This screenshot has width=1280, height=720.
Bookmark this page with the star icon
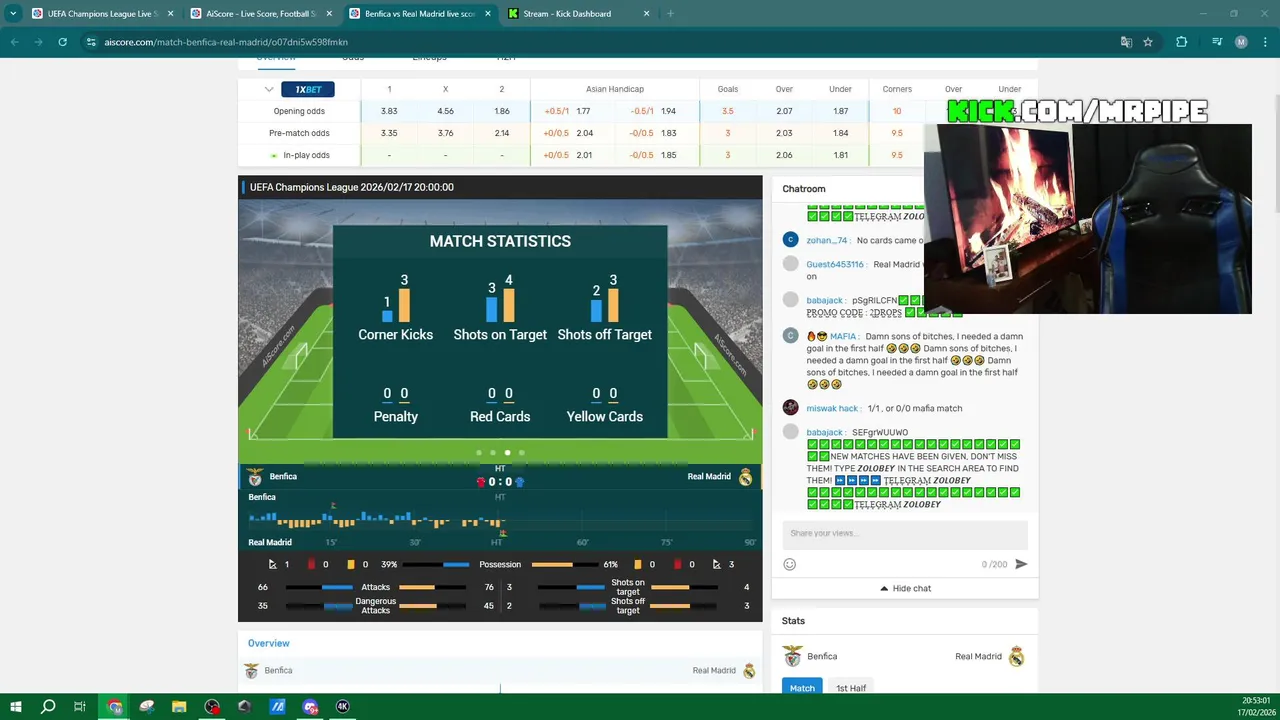coord(1148,42)
